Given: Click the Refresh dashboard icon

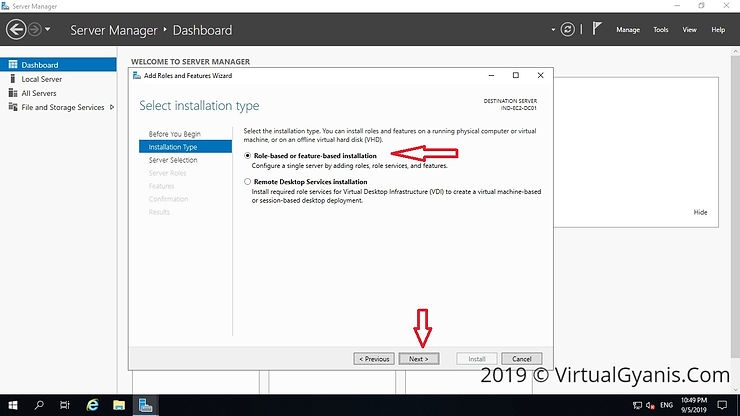Looking at the screenshot, I should point(569,30).
